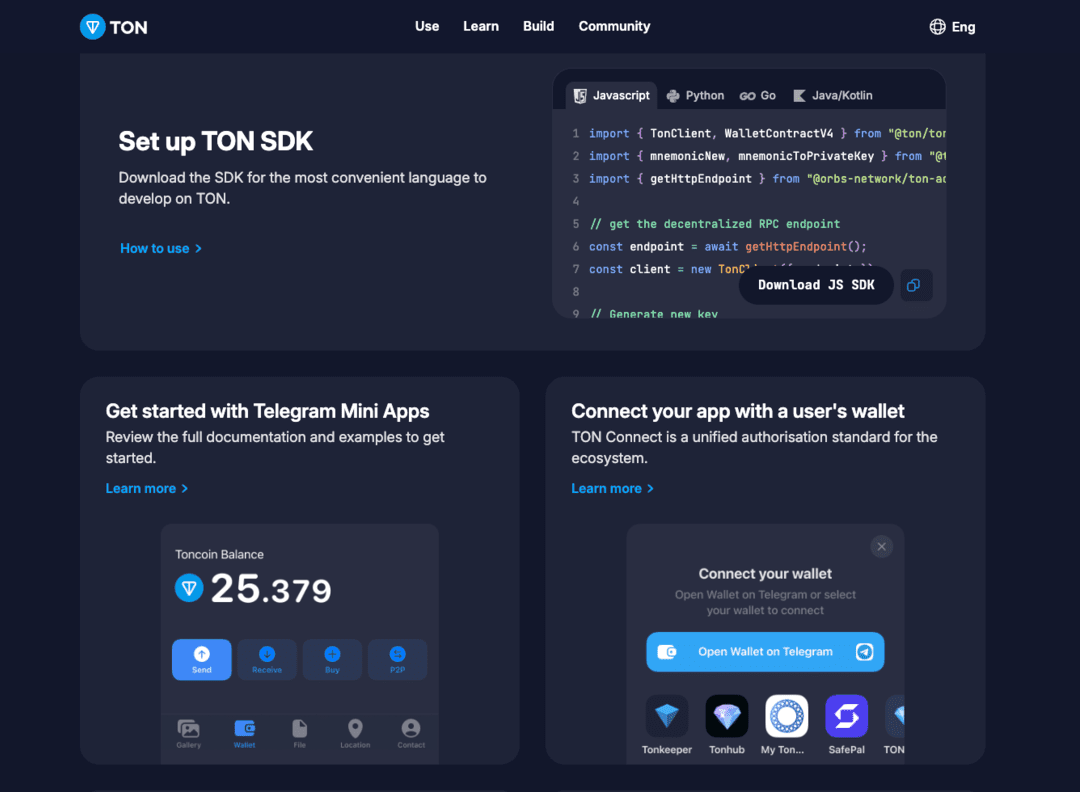The image size is (1080, 792).
Task: Follow the How to use link
Action: tap(161, 248)
